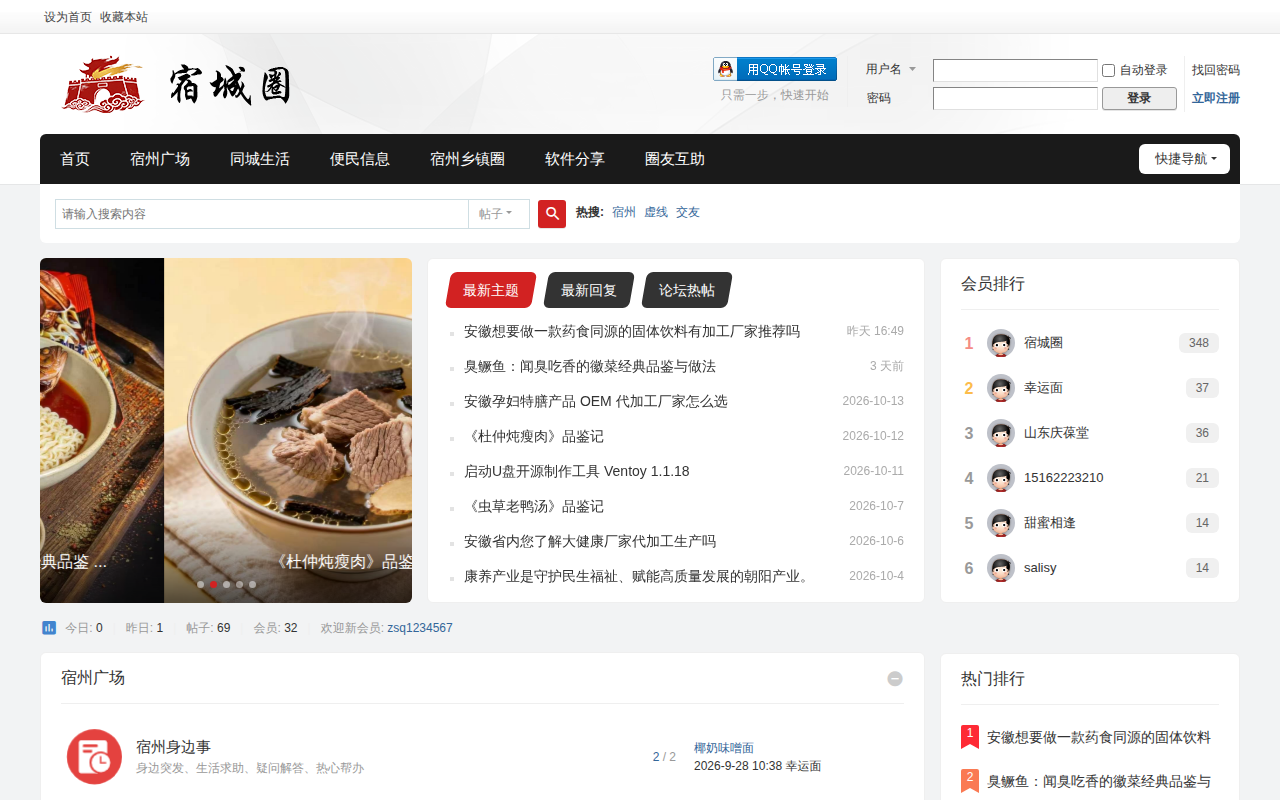Viewport: 1280px width, 800px height.
Task: Open avatar of member 15162223210
Action: click(x=1001, y=478)
